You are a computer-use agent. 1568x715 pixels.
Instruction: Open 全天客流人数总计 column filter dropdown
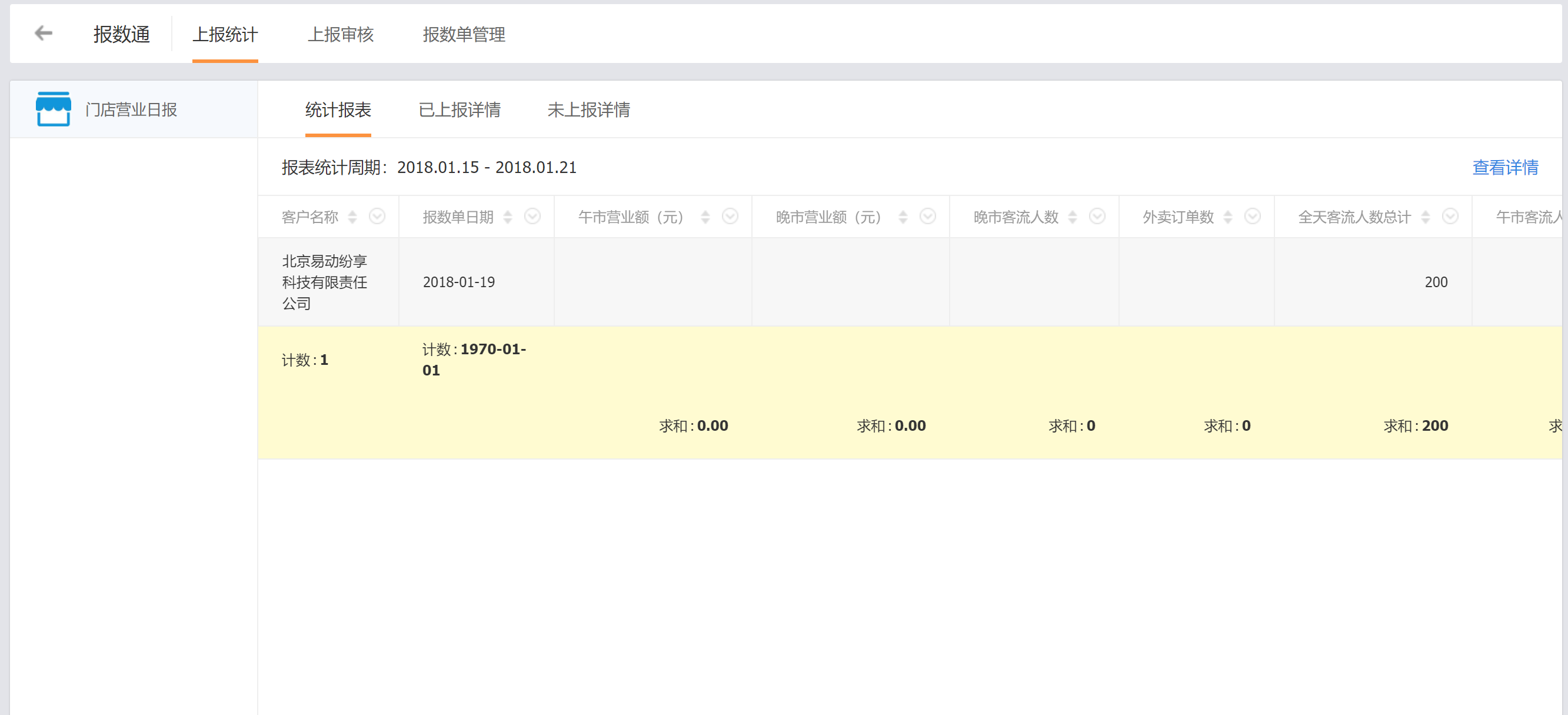click(1450, 216)
